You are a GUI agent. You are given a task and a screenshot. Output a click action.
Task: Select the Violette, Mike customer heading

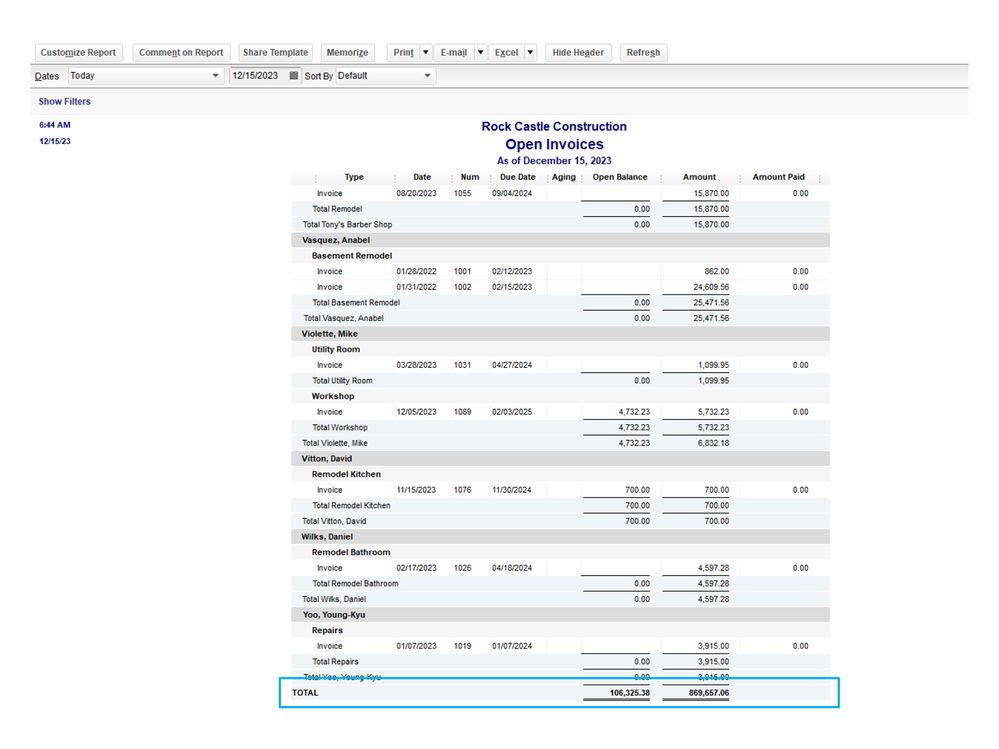point(561,334)
